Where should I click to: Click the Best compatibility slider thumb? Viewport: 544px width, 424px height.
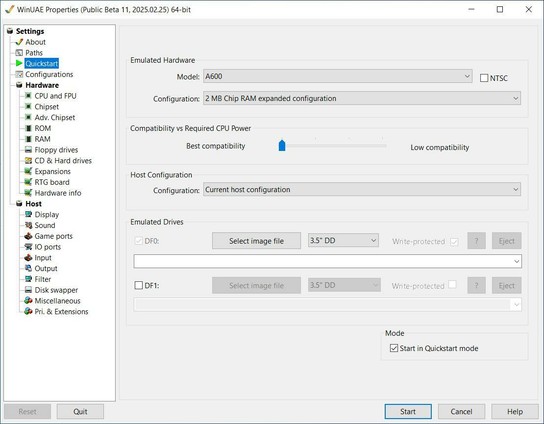[282, 146]
